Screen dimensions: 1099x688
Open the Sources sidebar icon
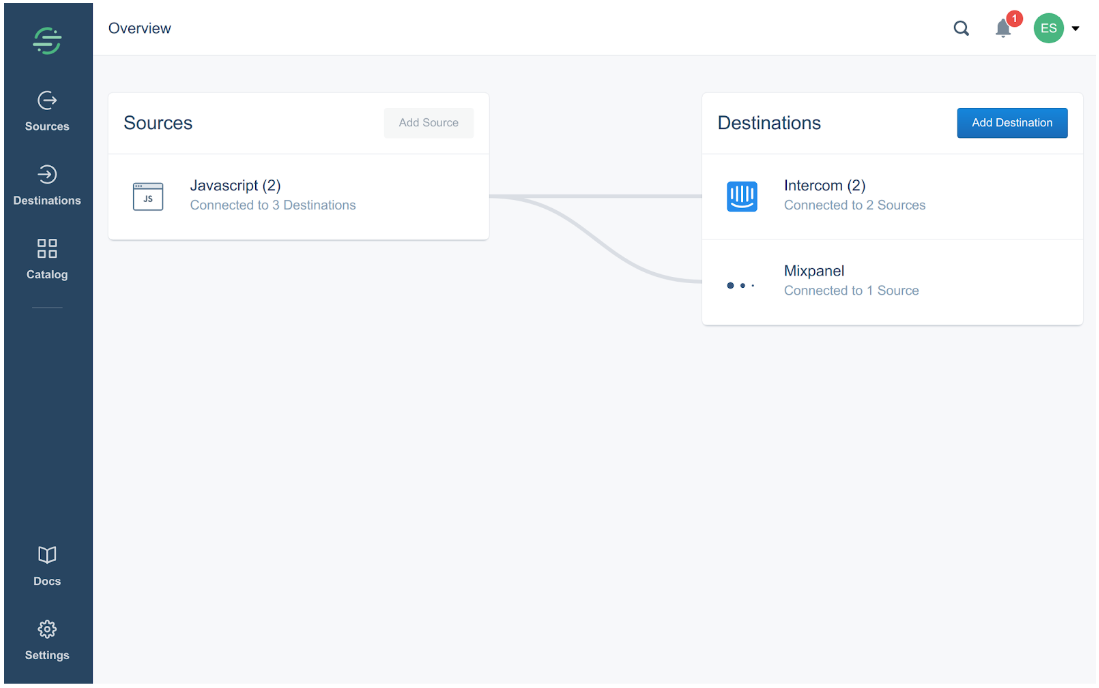[x=47, y=100]
